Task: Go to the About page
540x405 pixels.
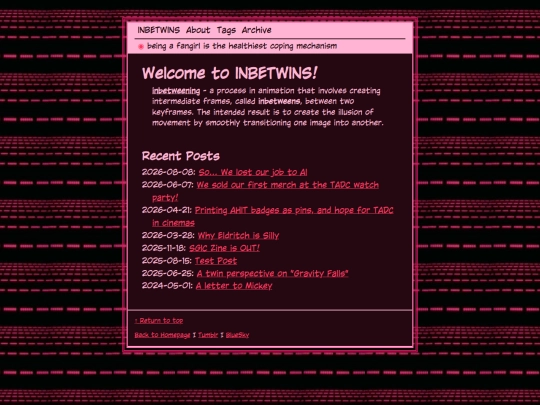Action: (198, 30)
